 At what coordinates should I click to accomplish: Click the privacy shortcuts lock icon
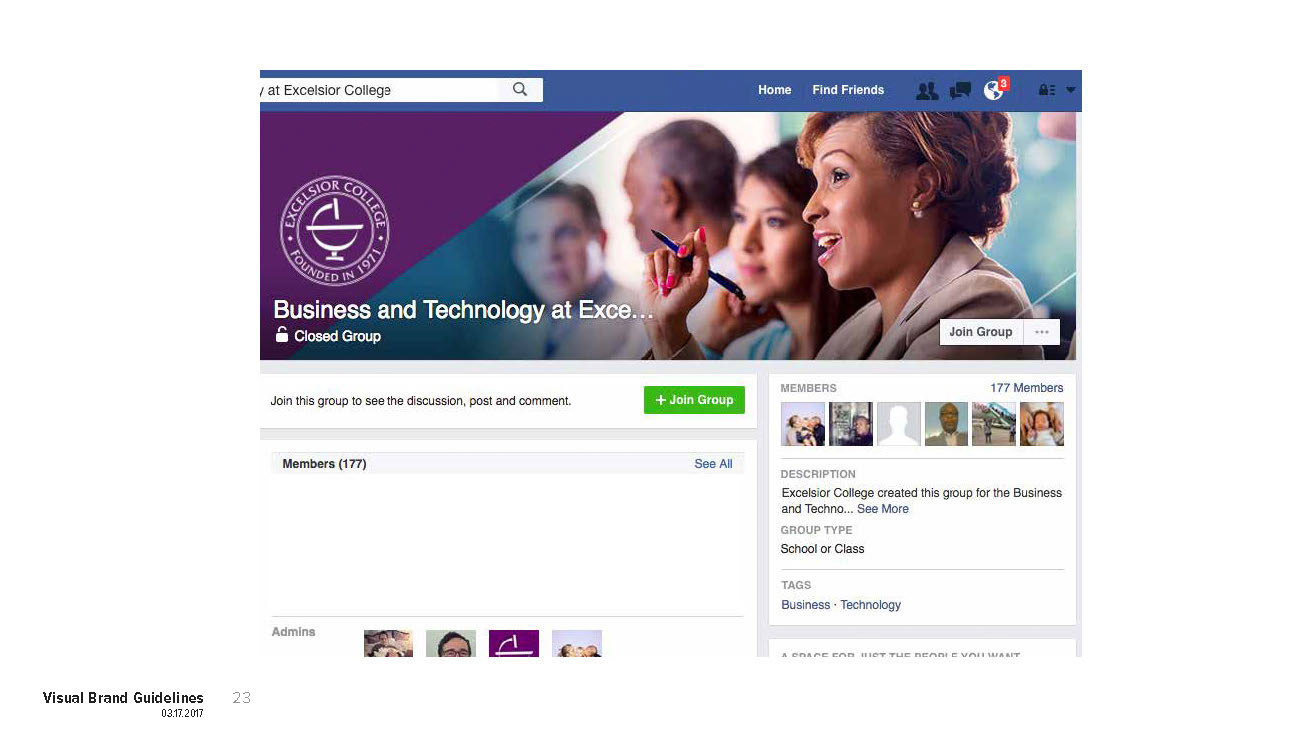point(1047,90)
